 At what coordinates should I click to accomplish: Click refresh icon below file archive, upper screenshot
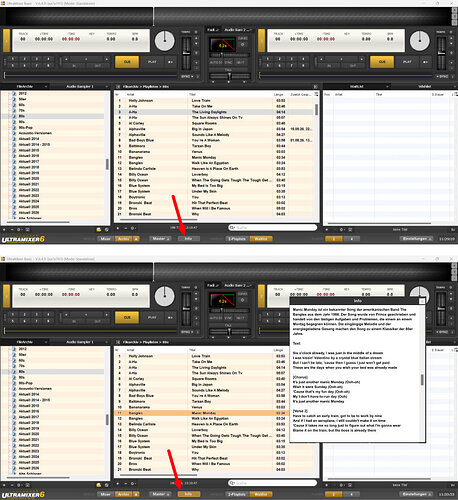click(107, 229)
